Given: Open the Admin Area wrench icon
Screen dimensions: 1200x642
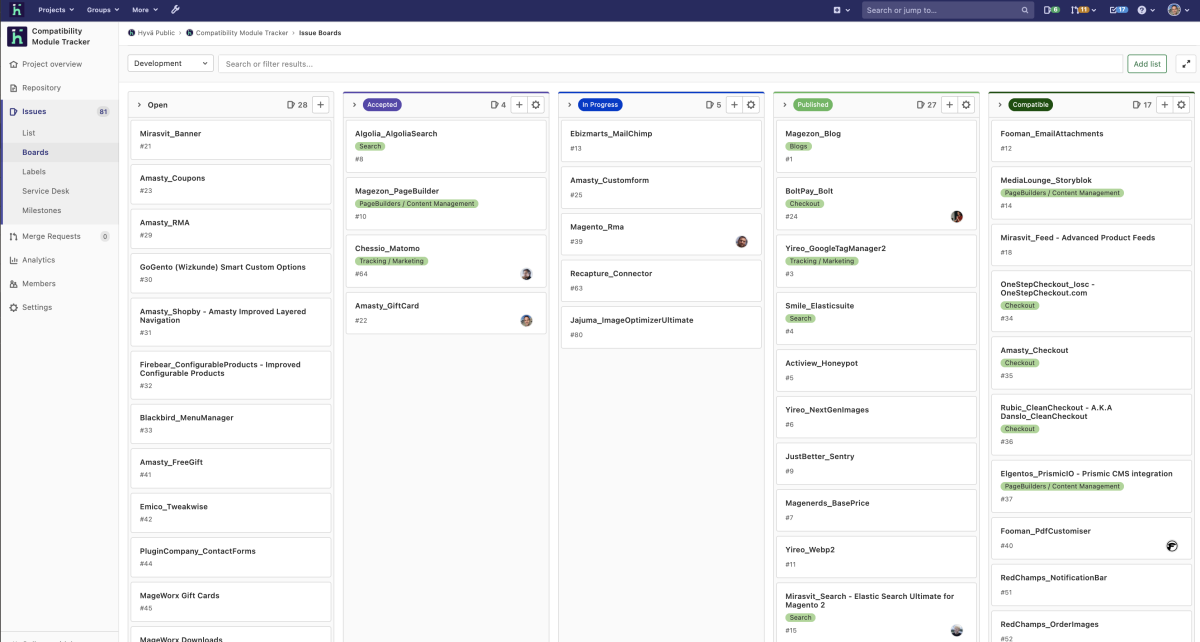Looking at the screenshot, I should click(x=176, y=10).
